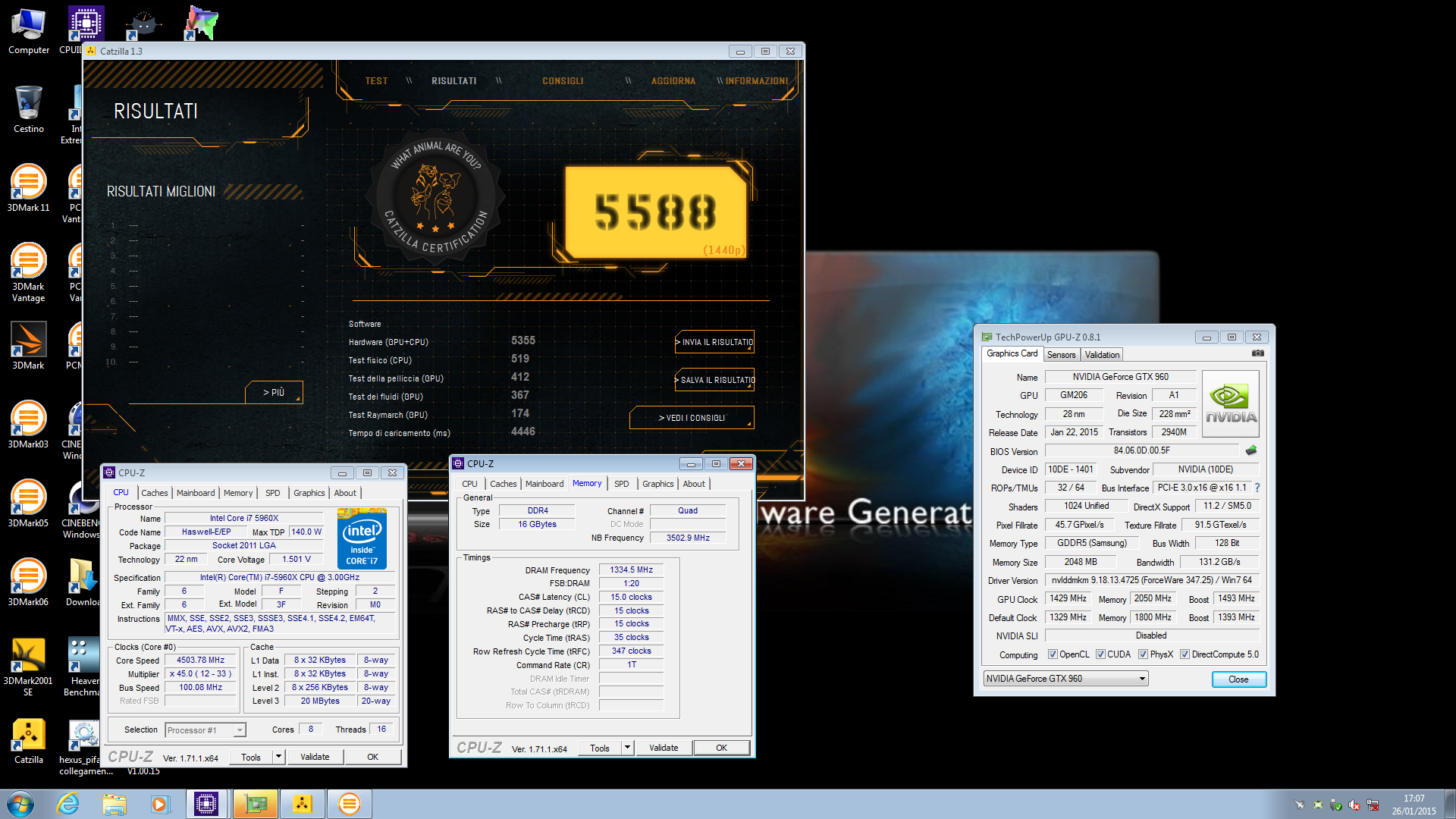Screen dimensions: 1456x819
Task: Open the 3DMark06 desktop shortcut
Action: pos(28,583)
